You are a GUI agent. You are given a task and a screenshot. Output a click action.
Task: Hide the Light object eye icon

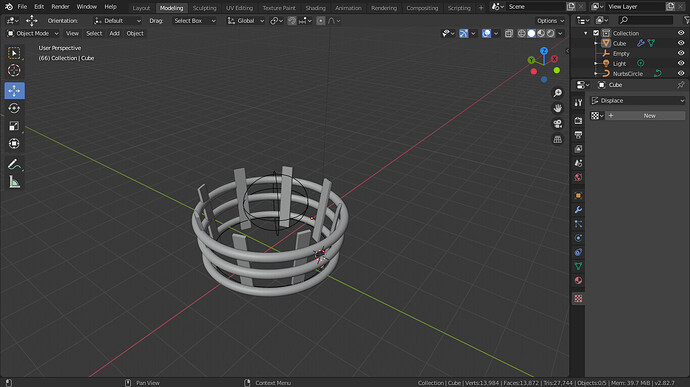click(x=681, y=63)
